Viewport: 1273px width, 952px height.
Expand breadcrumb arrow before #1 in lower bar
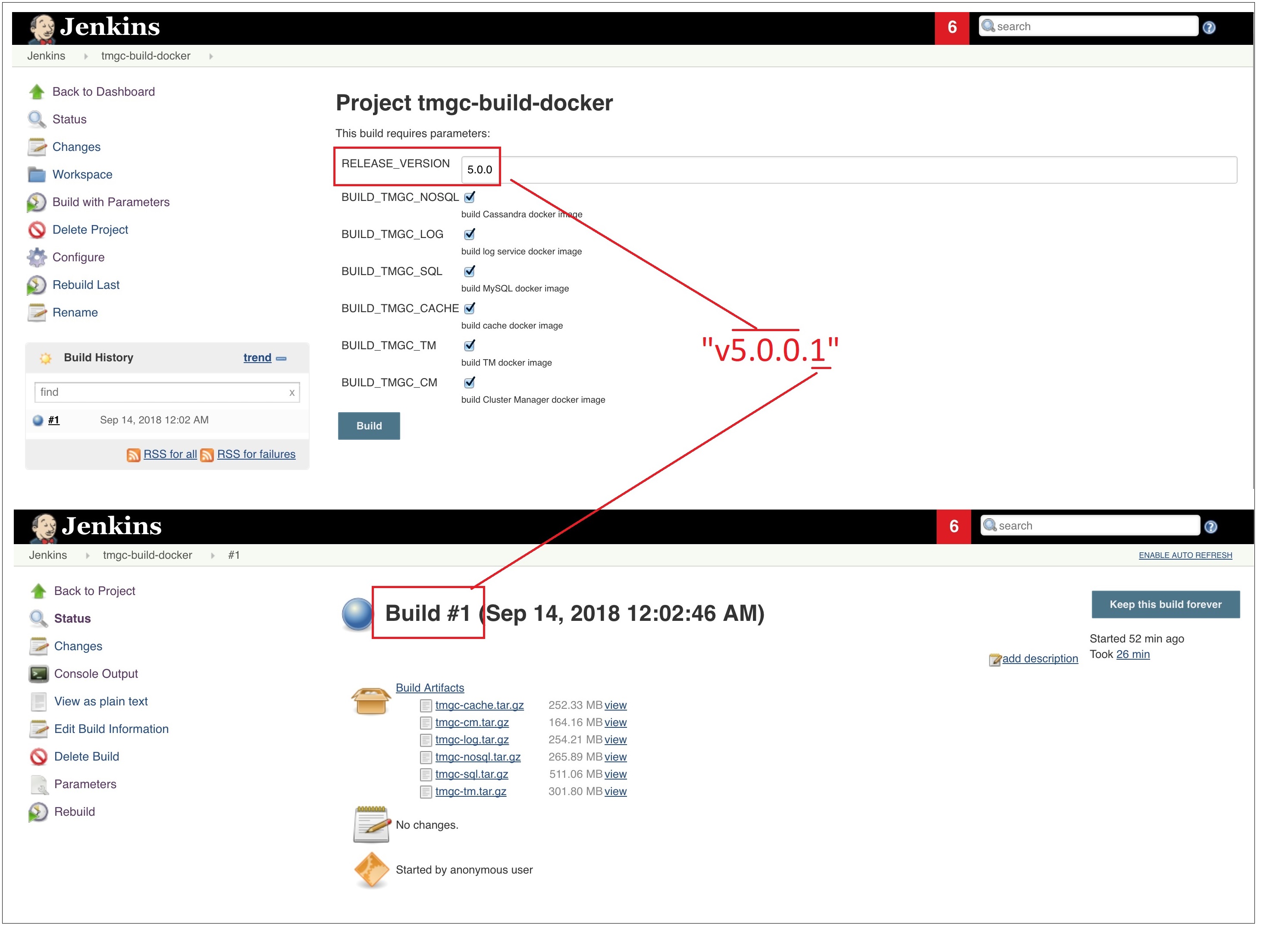pyautogui.click(x=213, y=556)
